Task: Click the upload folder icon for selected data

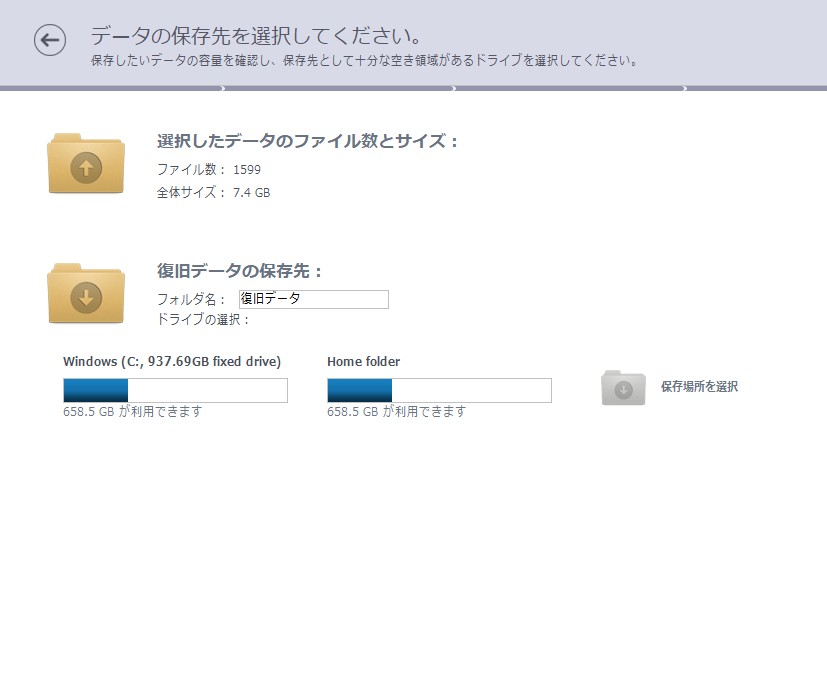Action: [x=86, y=164]
